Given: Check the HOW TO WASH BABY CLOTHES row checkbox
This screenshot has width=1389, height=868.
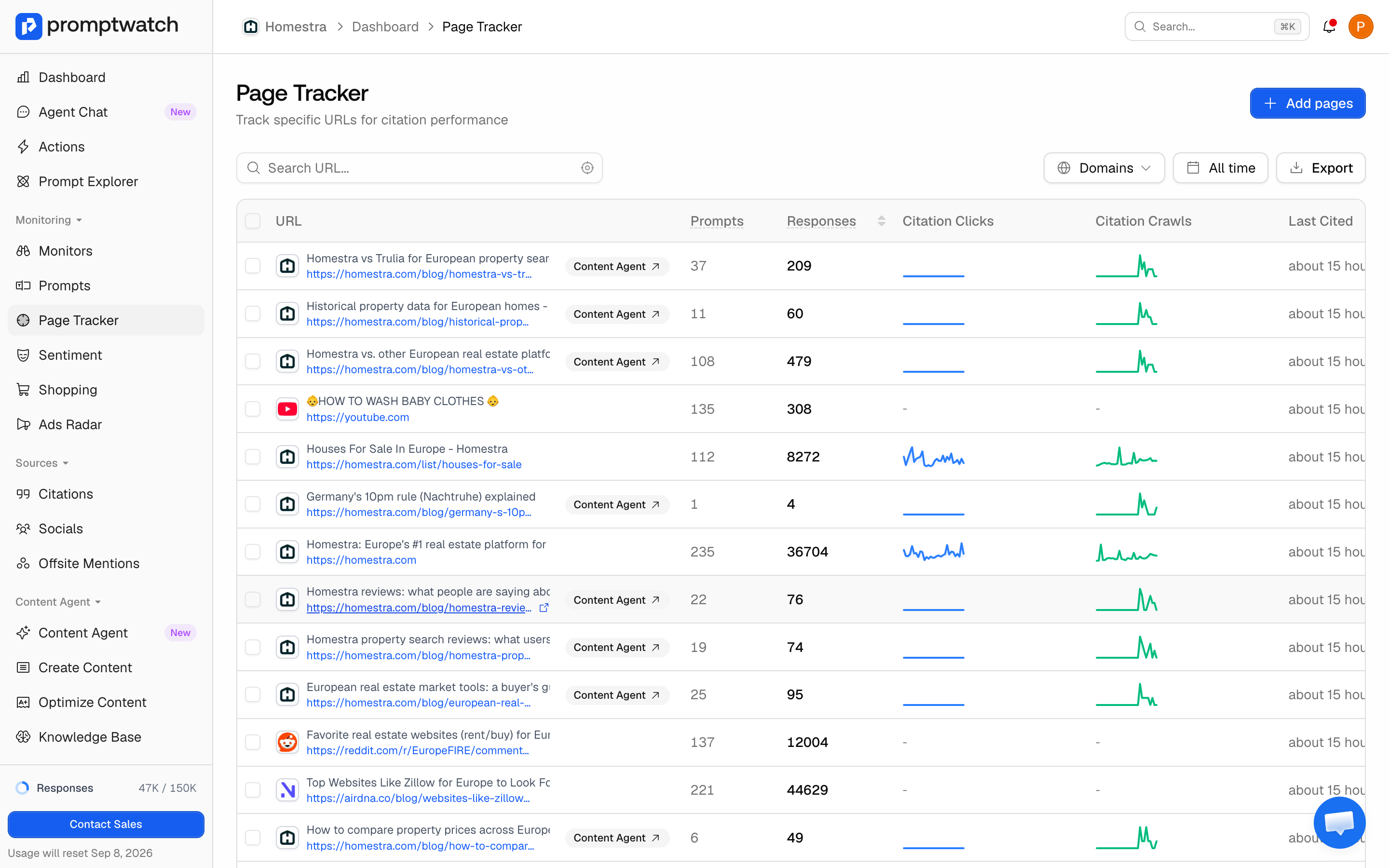Looking at the screenshot, I should (x=253, y=409).
